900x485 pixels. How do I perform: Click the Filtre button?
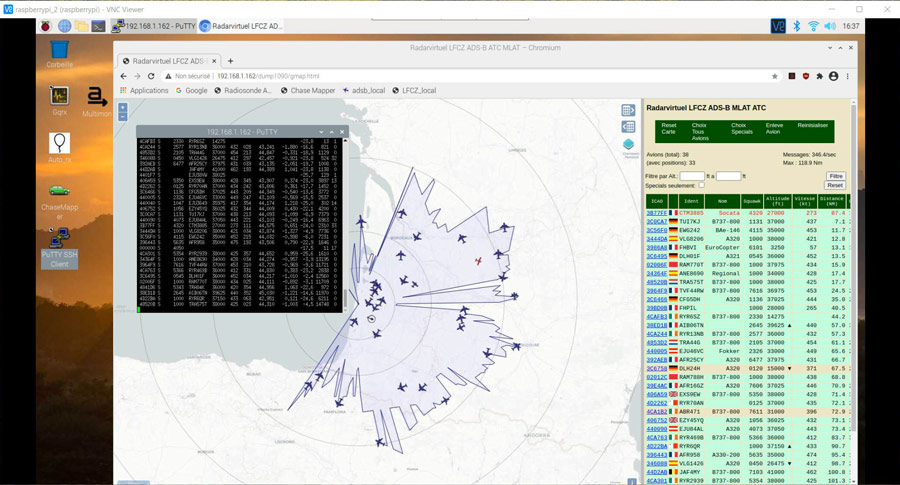[x=836, y=176]
